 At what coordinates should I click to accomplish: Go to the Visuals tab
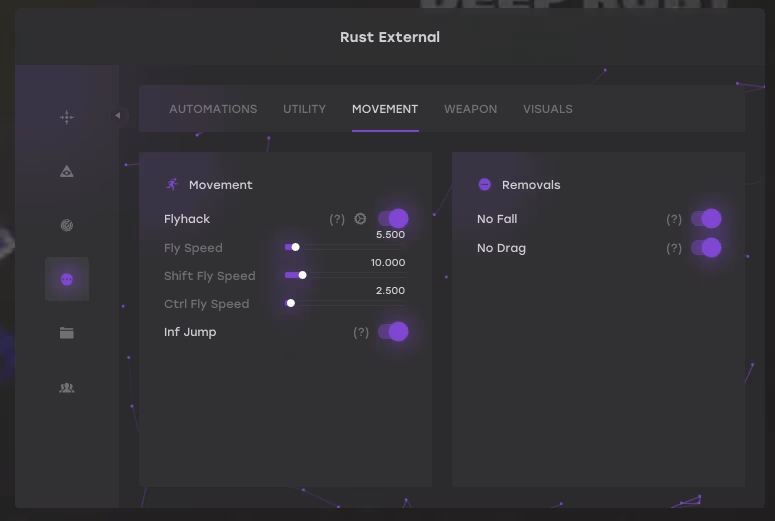pos(547,109)
